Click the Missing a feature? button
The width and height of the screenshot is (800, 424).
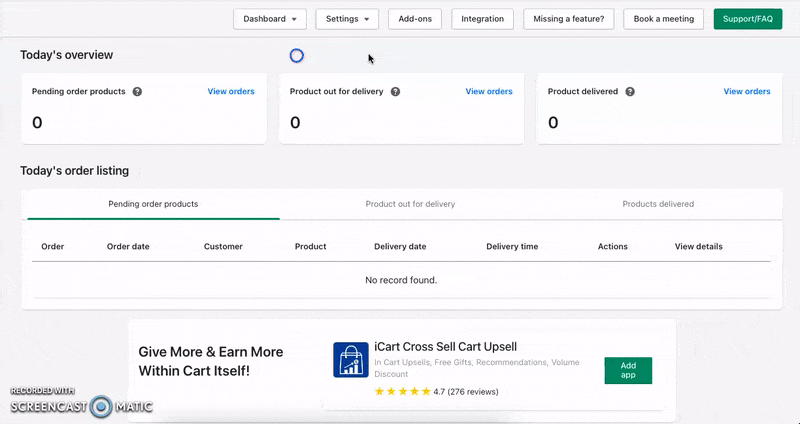568,19
